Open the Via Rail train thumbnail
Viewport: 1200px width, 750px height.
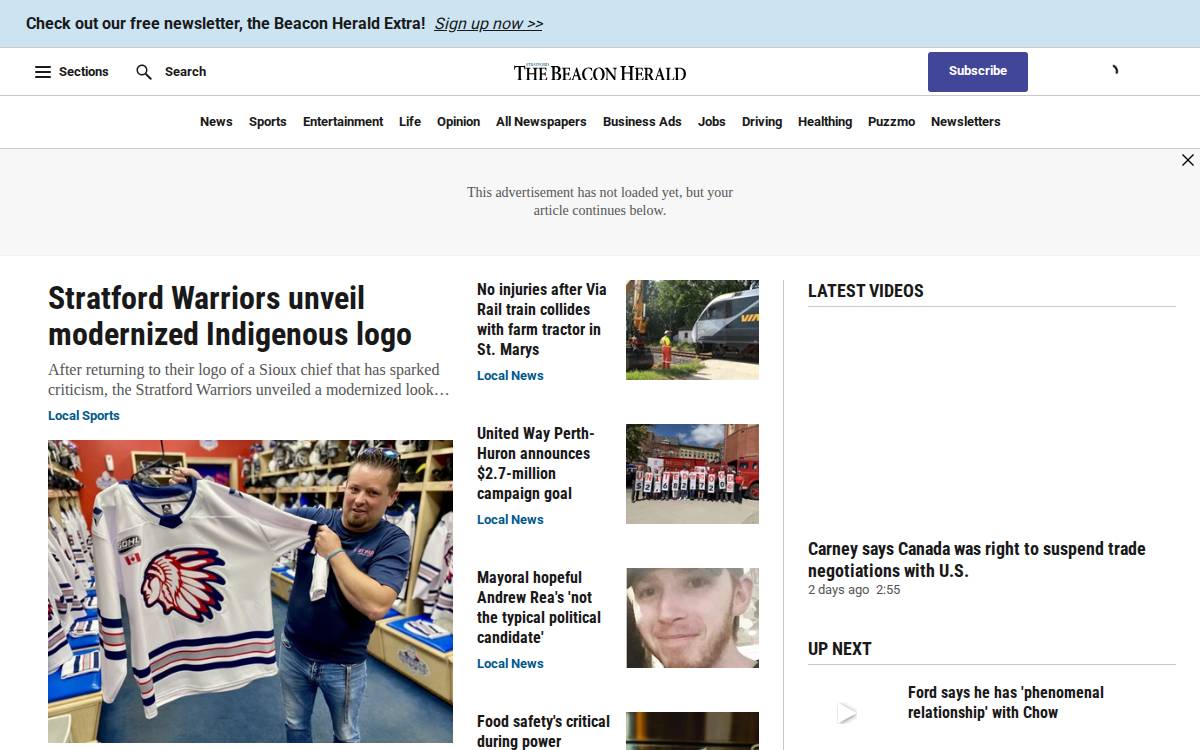[692, 330]
